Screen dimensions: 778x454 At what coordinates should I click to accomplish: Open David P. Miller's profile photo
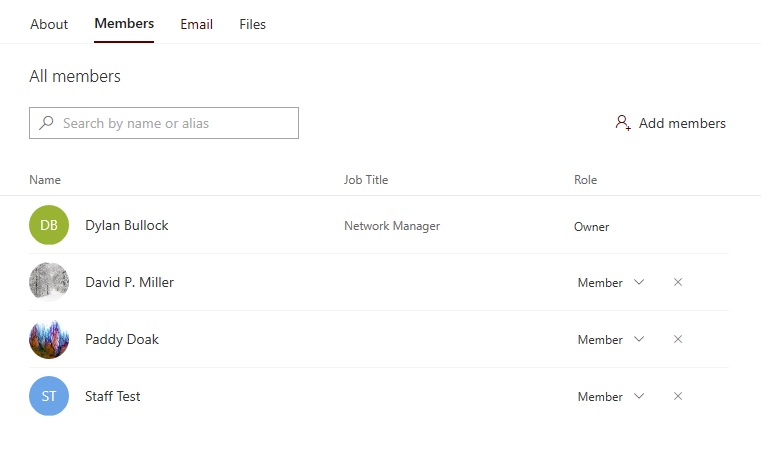coord(49,282)
